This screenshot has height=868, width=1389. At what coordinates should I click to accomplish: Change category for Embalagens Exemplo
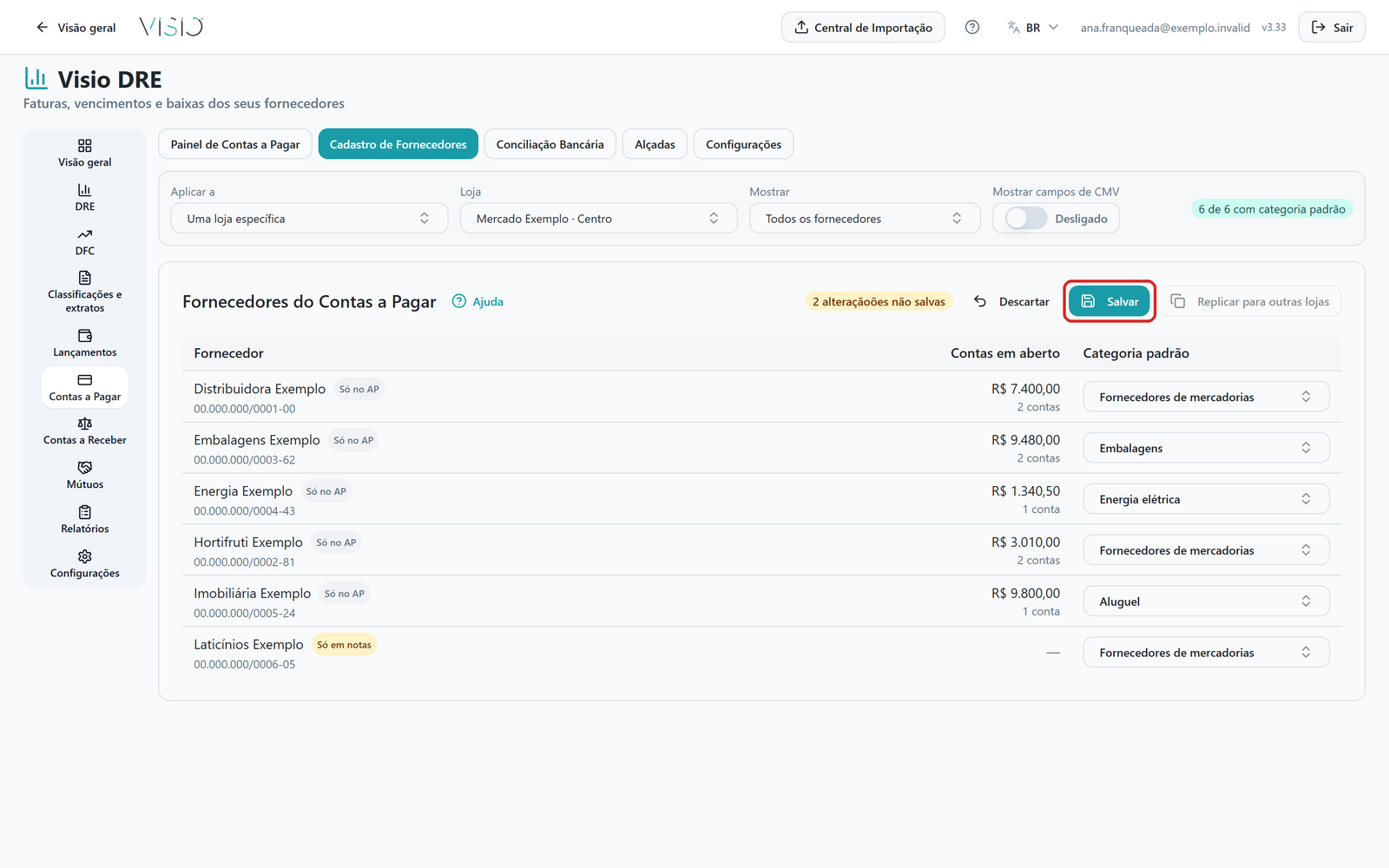[x=1206, y=448]
